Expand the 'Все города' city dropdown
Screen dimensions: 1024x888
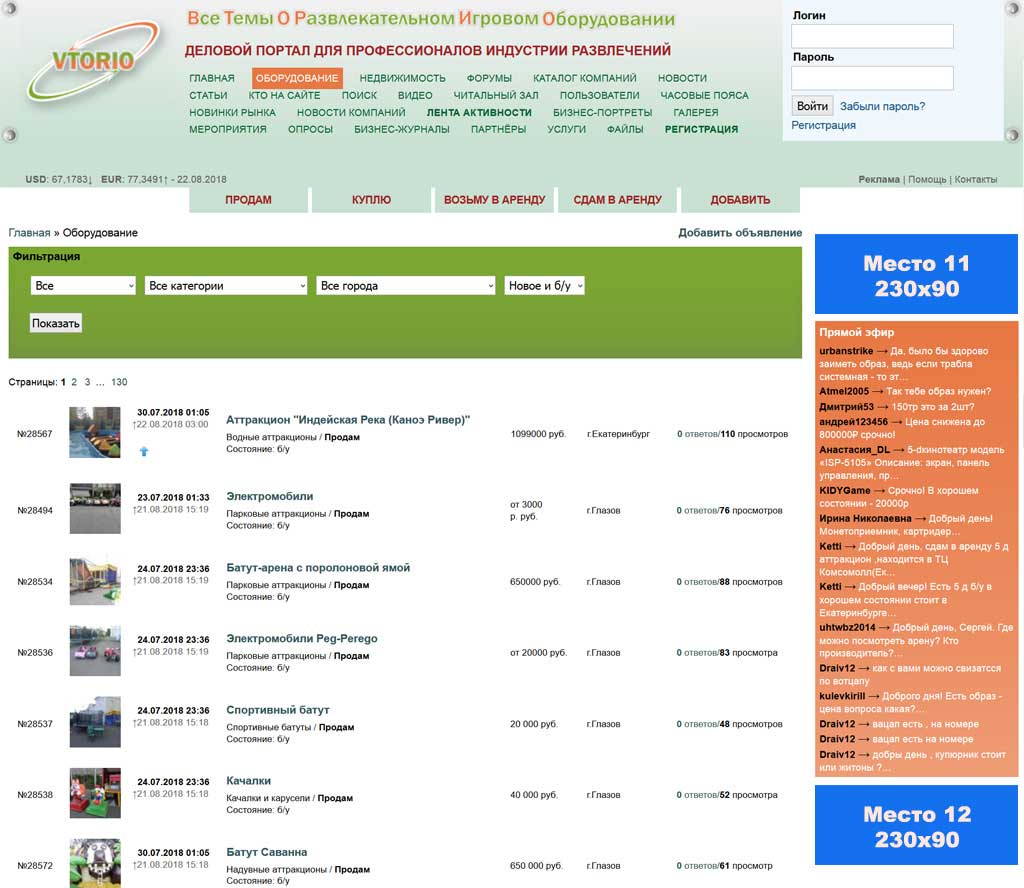point(405,286)
